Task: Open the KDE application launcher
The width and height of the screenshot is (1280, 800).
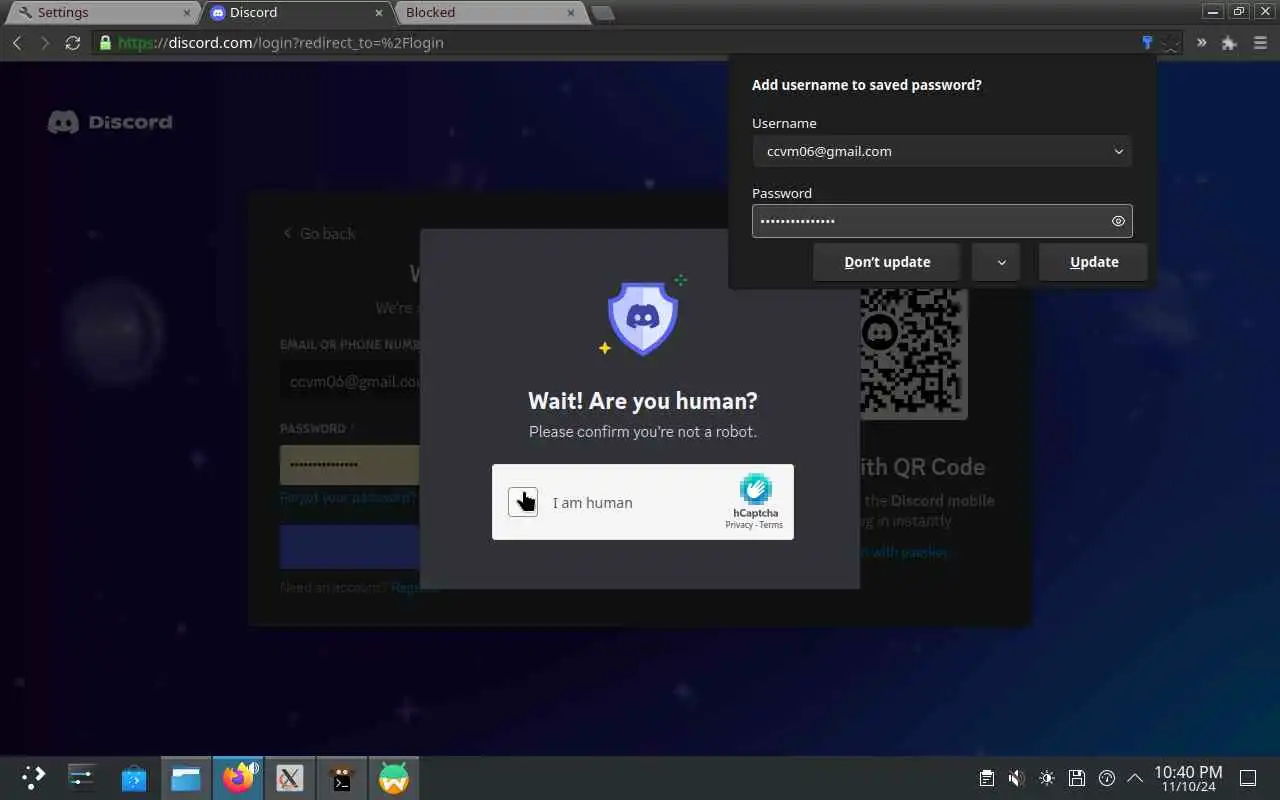Action: (33, 777)
